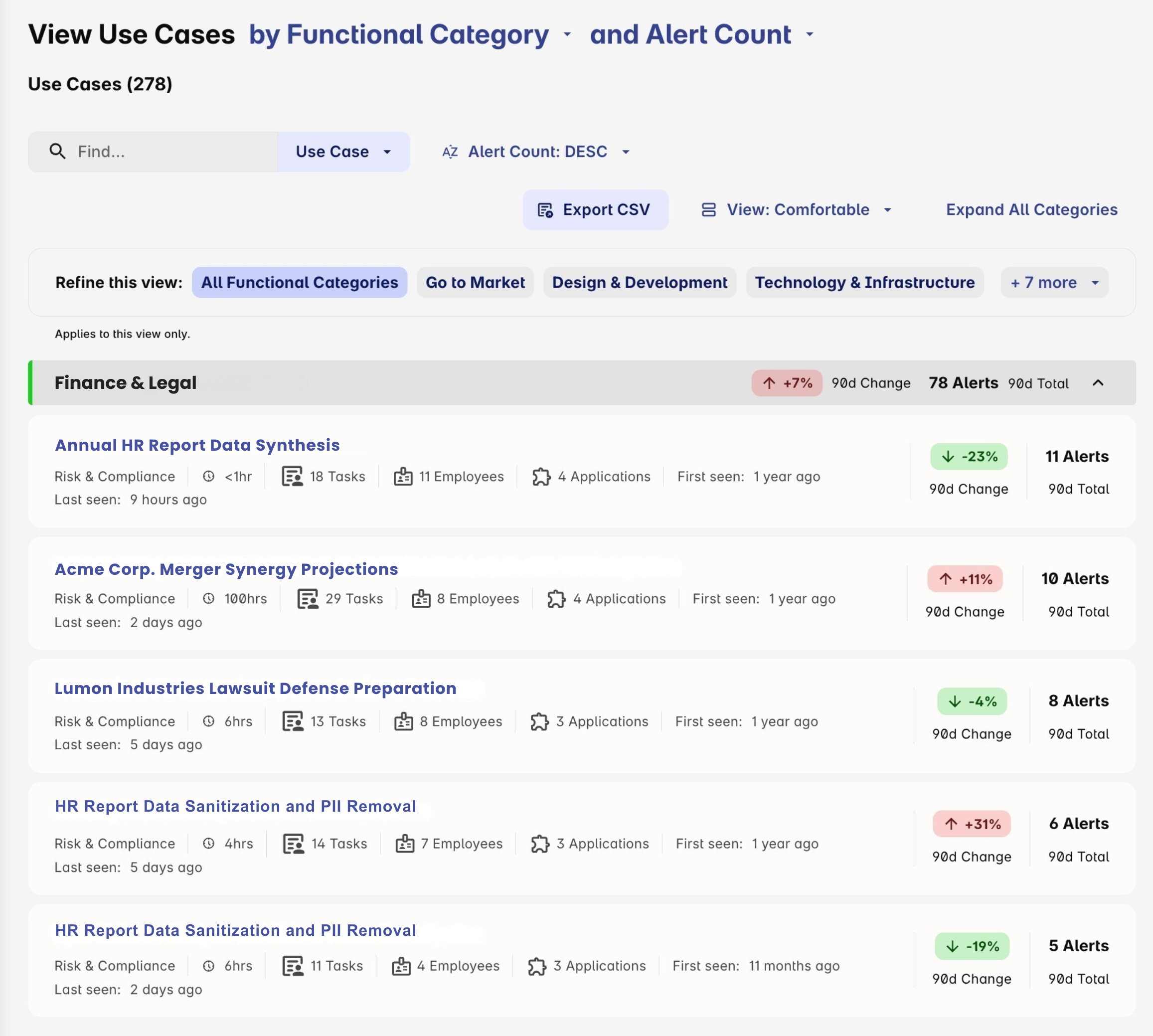This screenshot has width=1153, height=1036.
Task: Click the Export CSV file icon
Action: click(x=545, y=210)
